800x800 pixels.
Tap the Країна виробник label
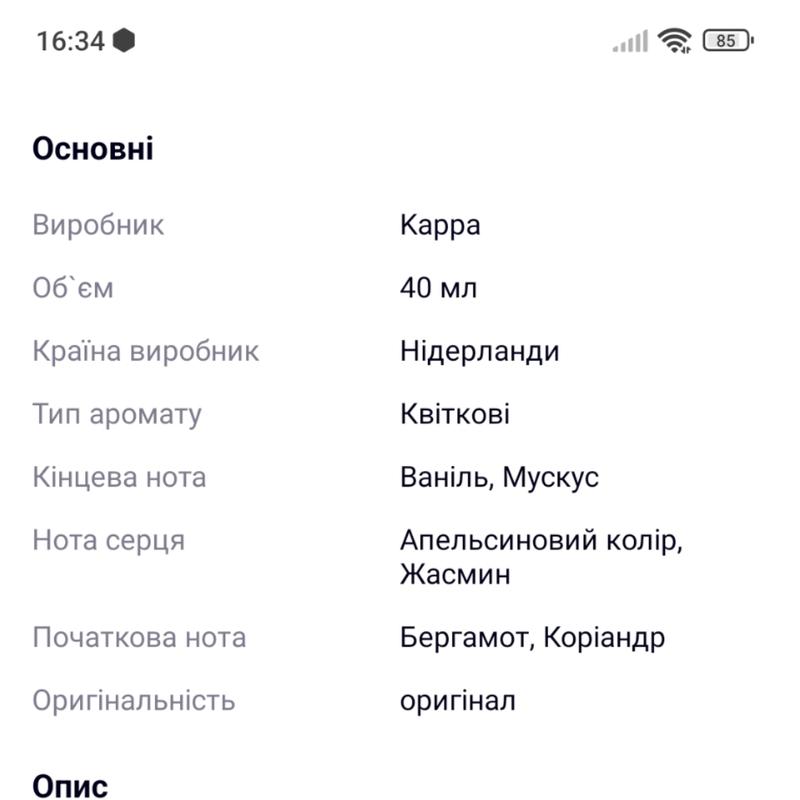coord(145,351)
